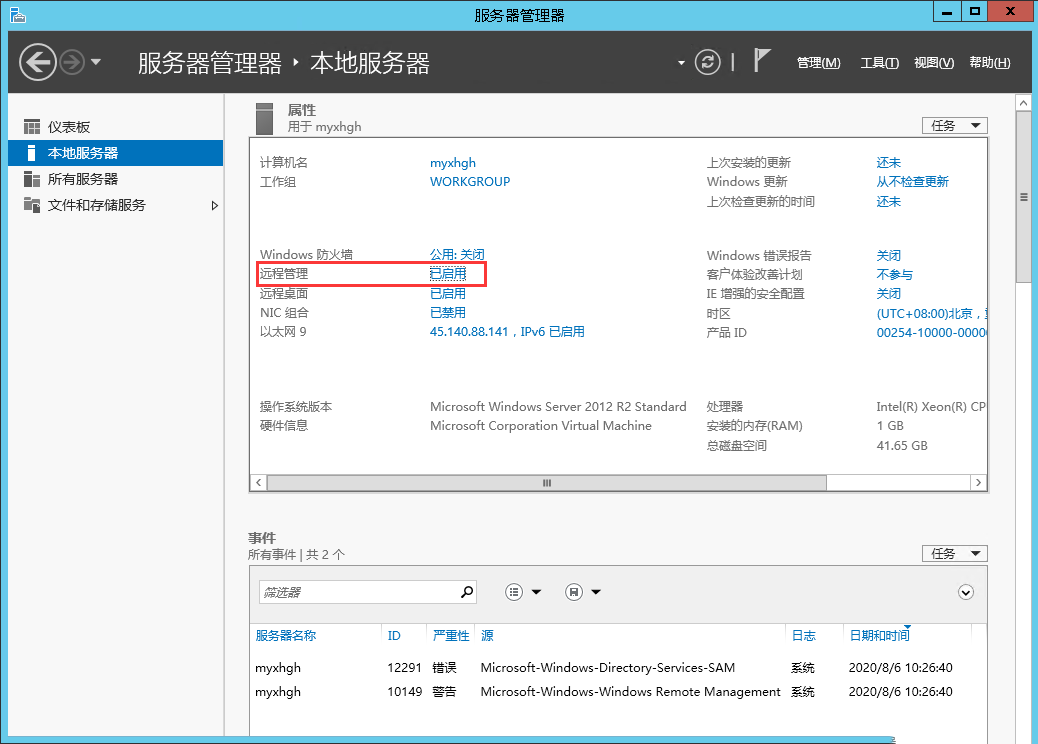Screen dimensions: 1038x744
Task: Sort events by 源 column header
Action: click(487, 635)
